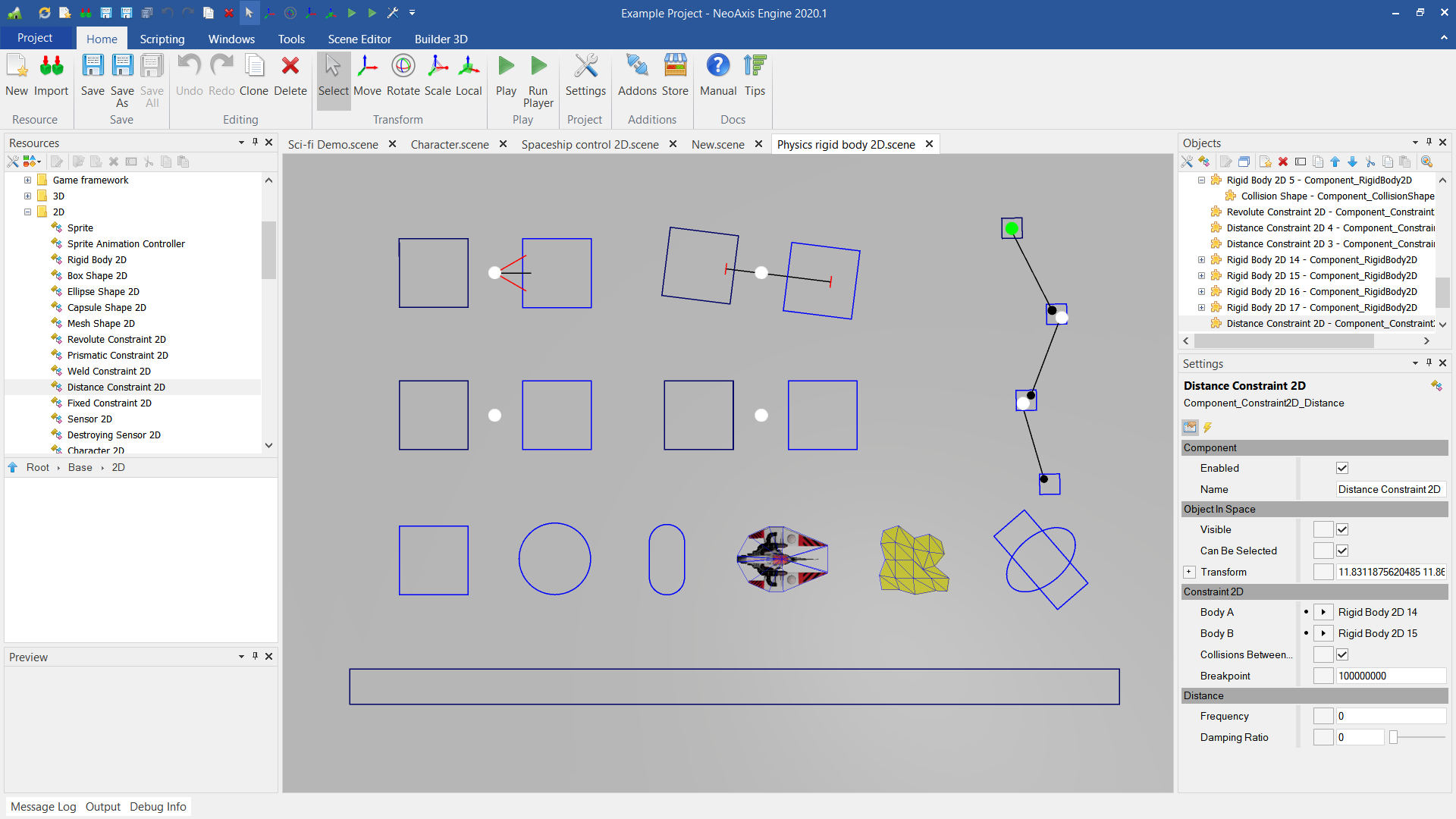This screenshot has width=1456, height=819.
Task: Toggle the Enabled checkbox
Action: (x=1342, y=468)
